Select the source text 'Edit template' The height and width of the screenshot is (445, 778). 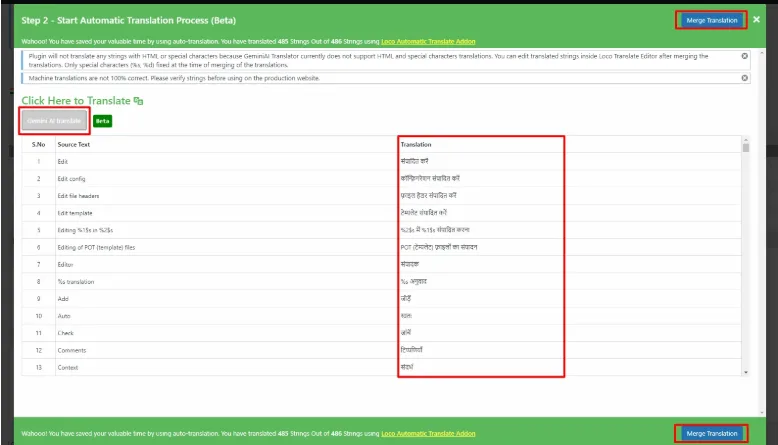[x=74, y=213]
